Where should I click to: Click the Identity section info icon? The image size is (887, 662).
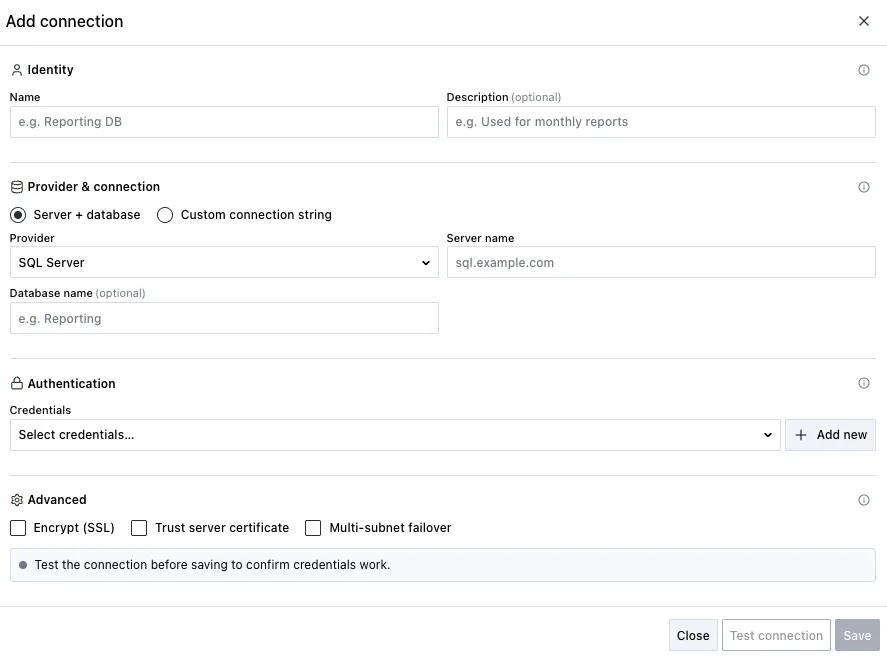pyautogui.click(x=863, y=70)
